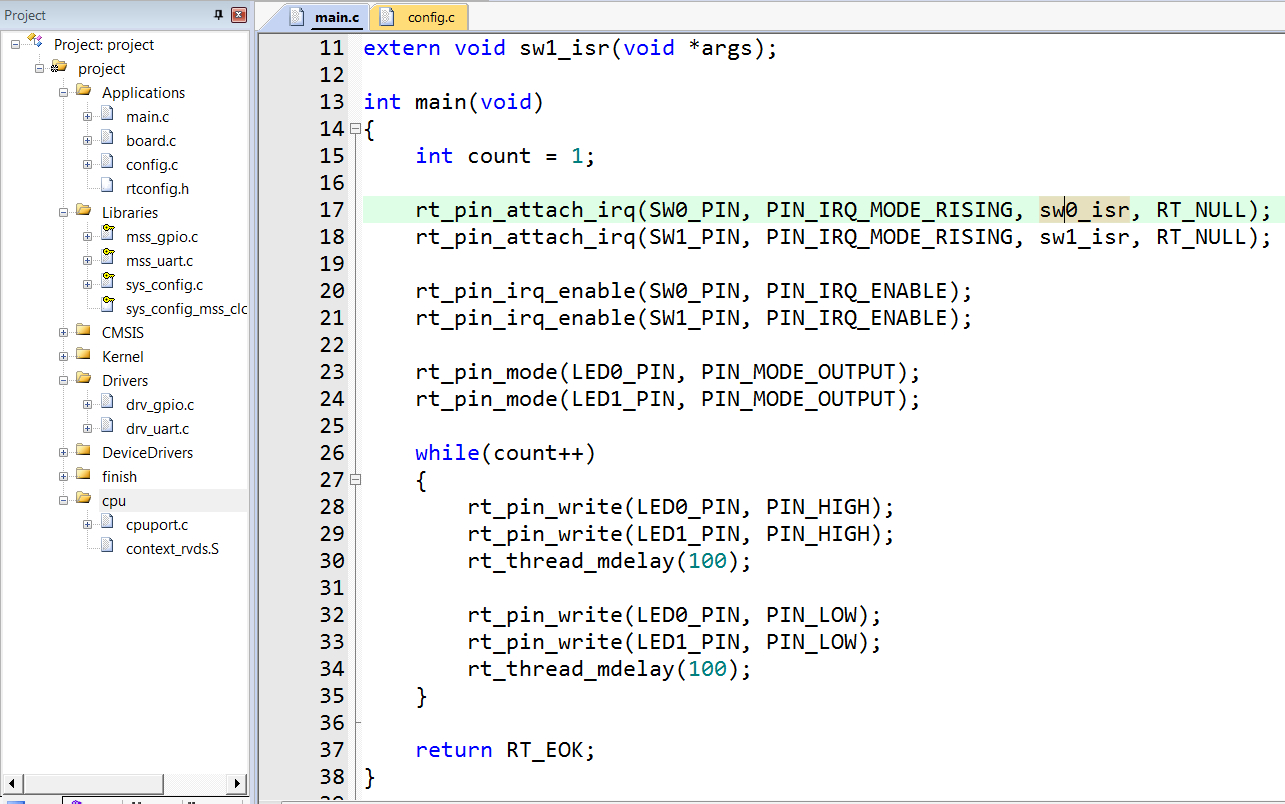Expand the Kernel group in project tree
Image resolution: width=1285 pixels, height=804 pixels.
click(64, 356)
